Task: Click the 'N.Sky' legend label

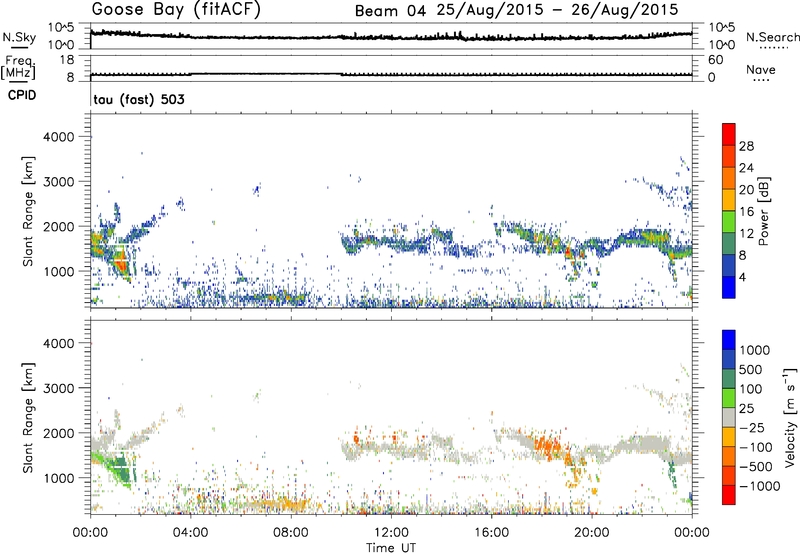Action: coord(19,37)
